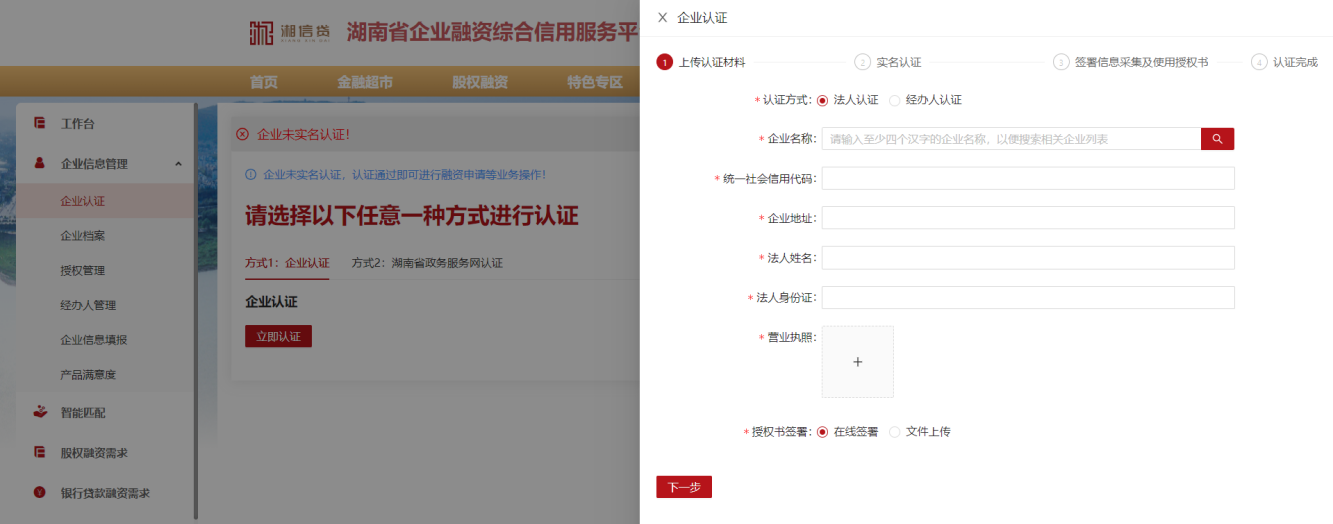
Task: Focus the 法人身份证 text field
Action: click(1027, 298)
